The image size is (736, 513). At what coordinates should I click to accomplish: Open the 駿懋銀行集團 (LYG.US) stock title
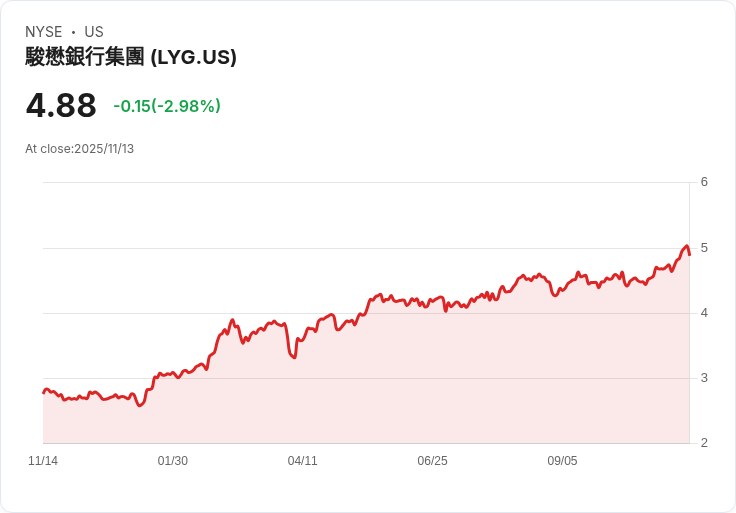point(131,57)
